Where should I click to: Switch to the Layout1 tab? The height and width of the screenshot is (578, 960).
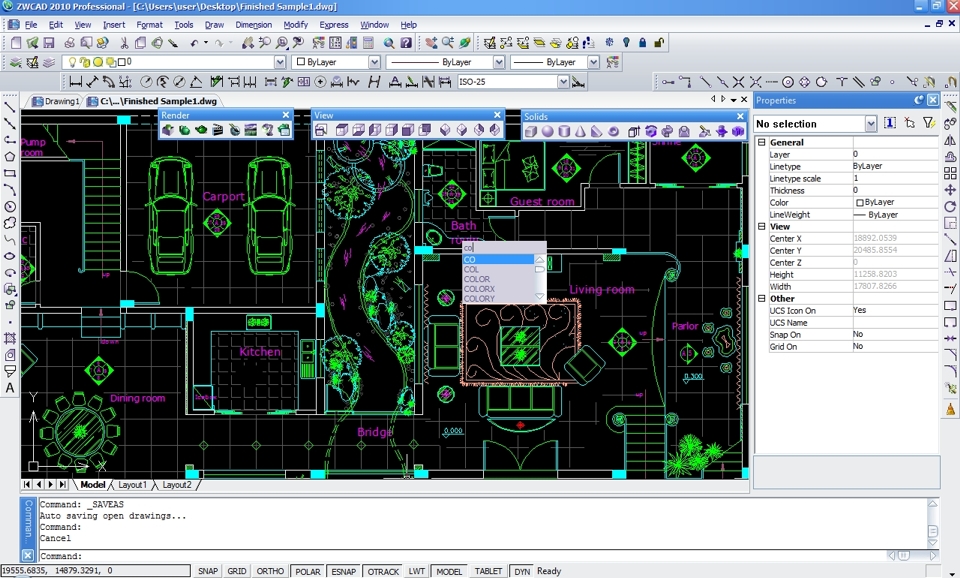tap(132, 485)
